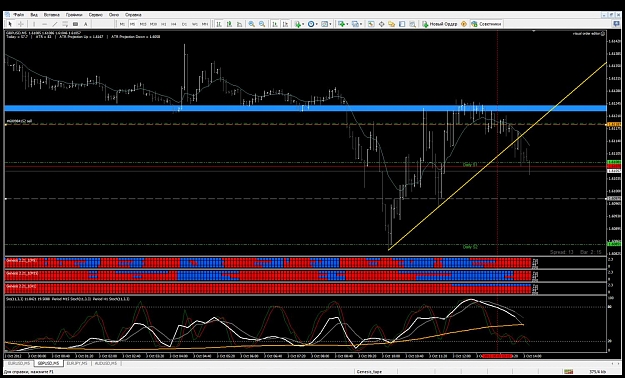Open the Окно menu

114,15
